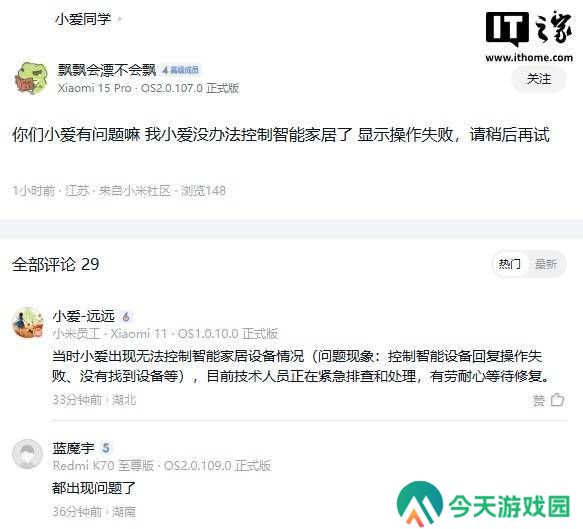Click the 今天游戏园 logo icon
Screen dimensions: 583x529
419,503
